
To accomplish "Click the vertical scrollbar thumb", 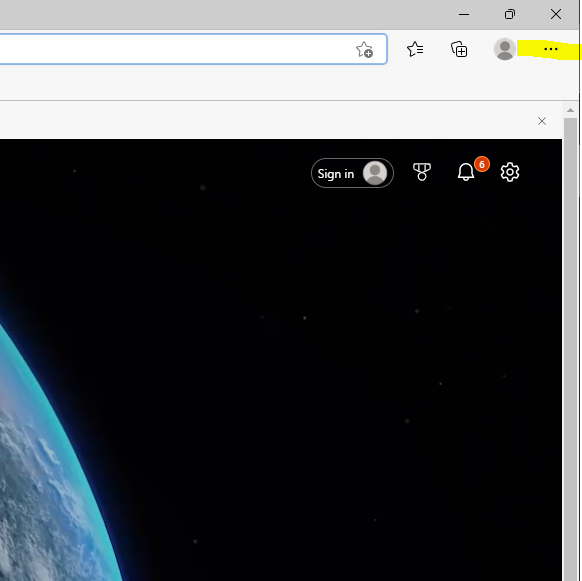I will 570,349.
